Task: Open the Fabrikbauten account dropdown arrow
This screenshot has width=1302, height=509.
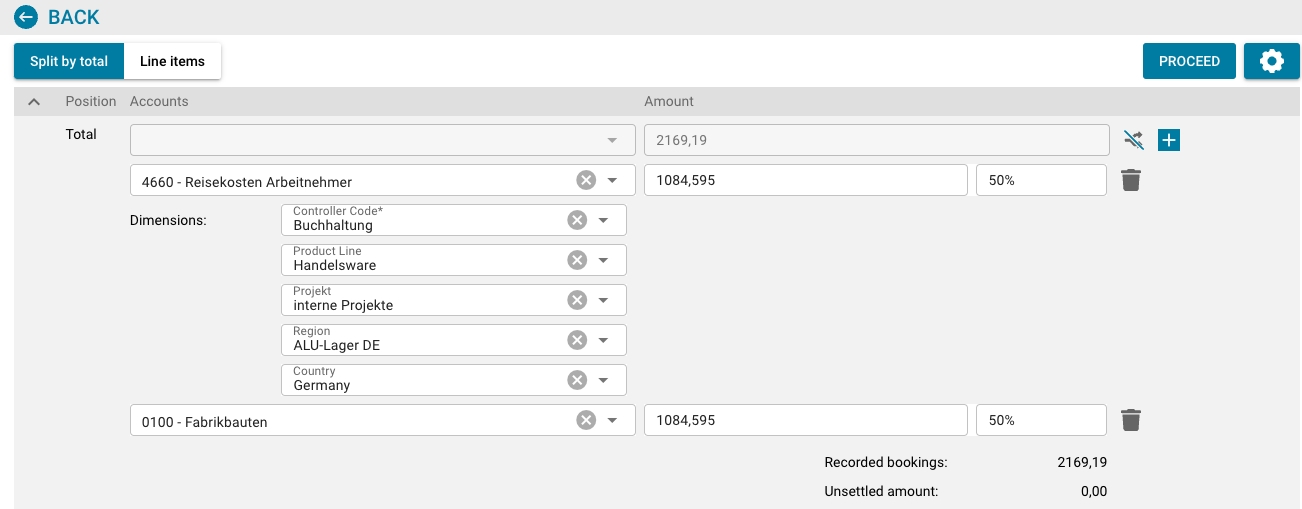Action: [x=613, y=420]
